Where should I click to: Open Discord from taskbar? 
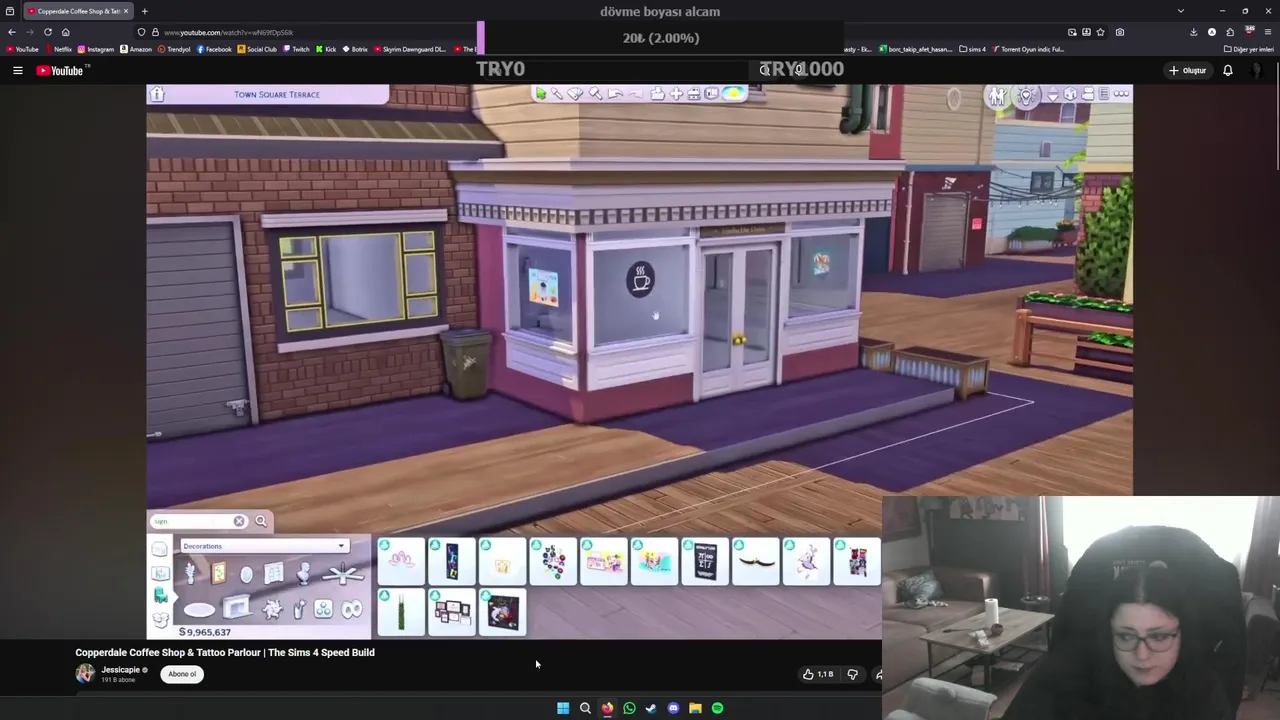click(x=673, y=708)
